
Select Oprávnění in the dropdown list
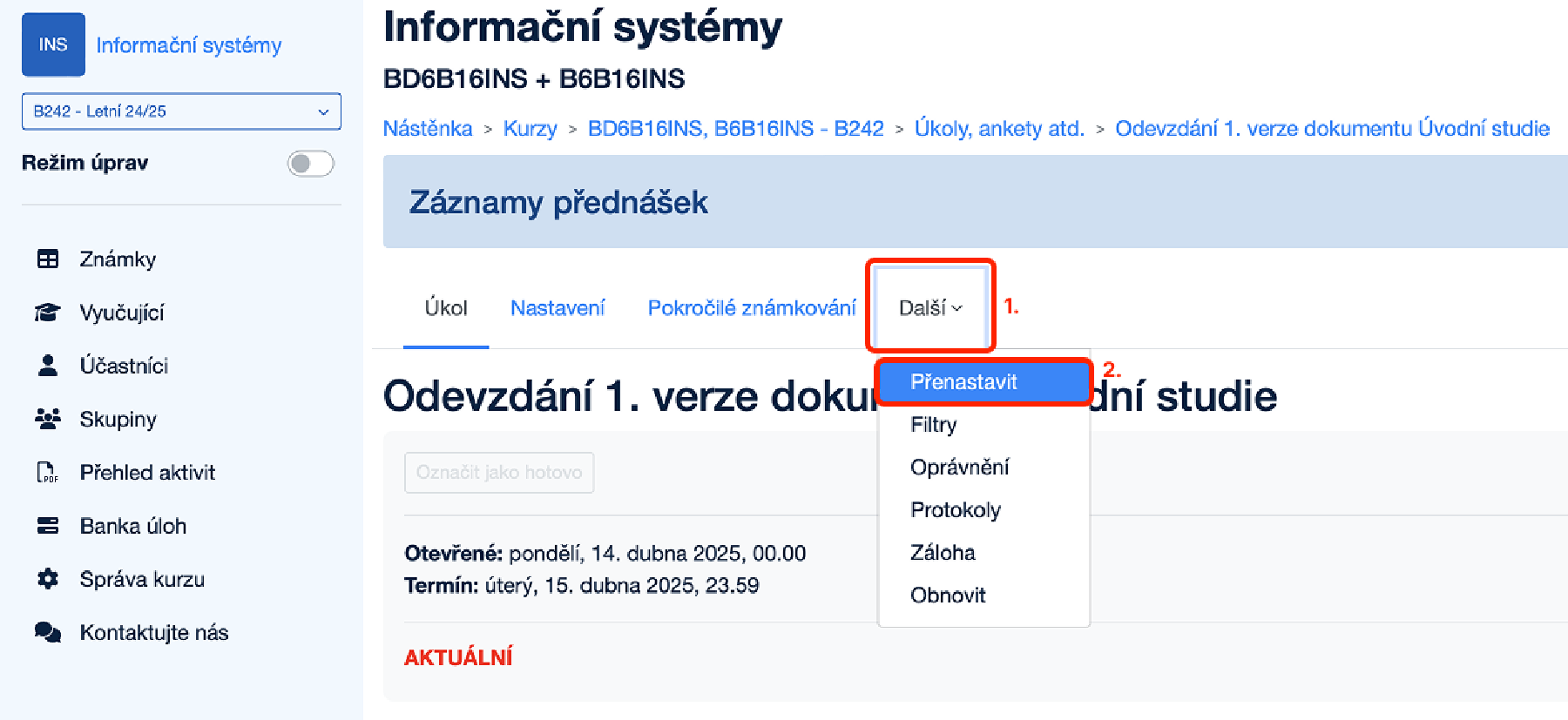coord(960,467)
